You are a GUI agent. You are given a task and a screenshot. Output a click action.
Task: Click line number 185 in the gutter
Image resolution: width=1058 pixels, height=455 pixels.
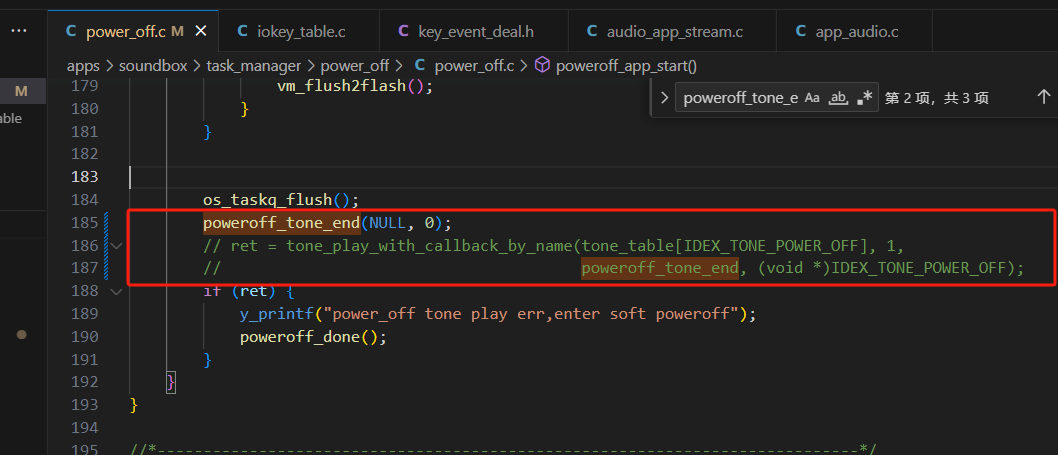(x=84, y=222)
